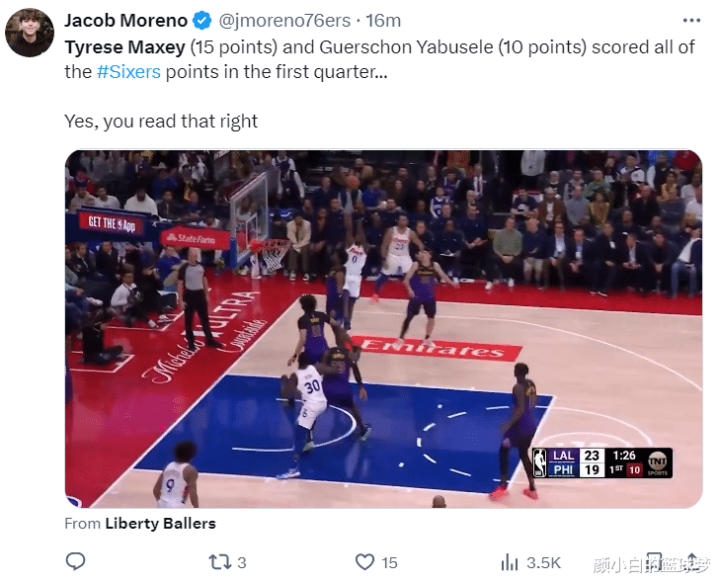Play the embedded basketball video

[383, 329]
